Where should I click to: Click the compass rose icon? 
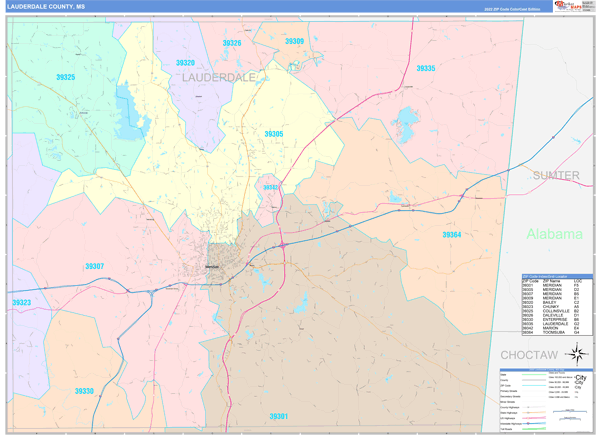coord(577,353)
